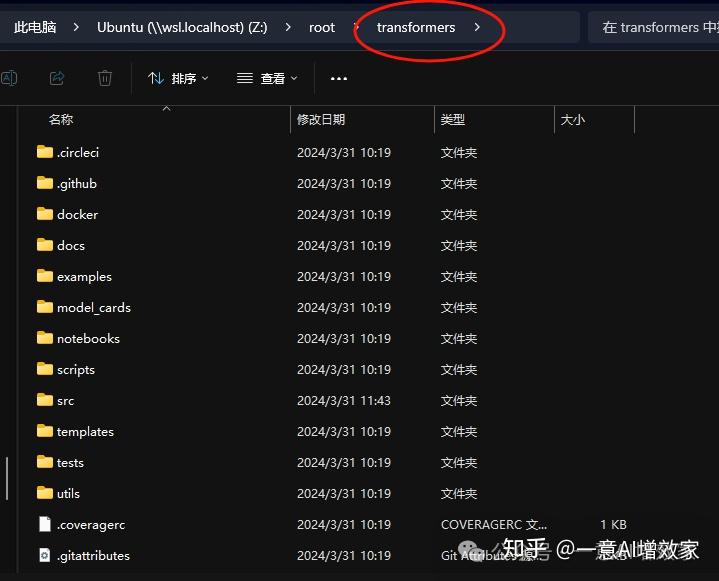Select the .github folder icon
Screen dimensions: 719x581
click(44, 183)
